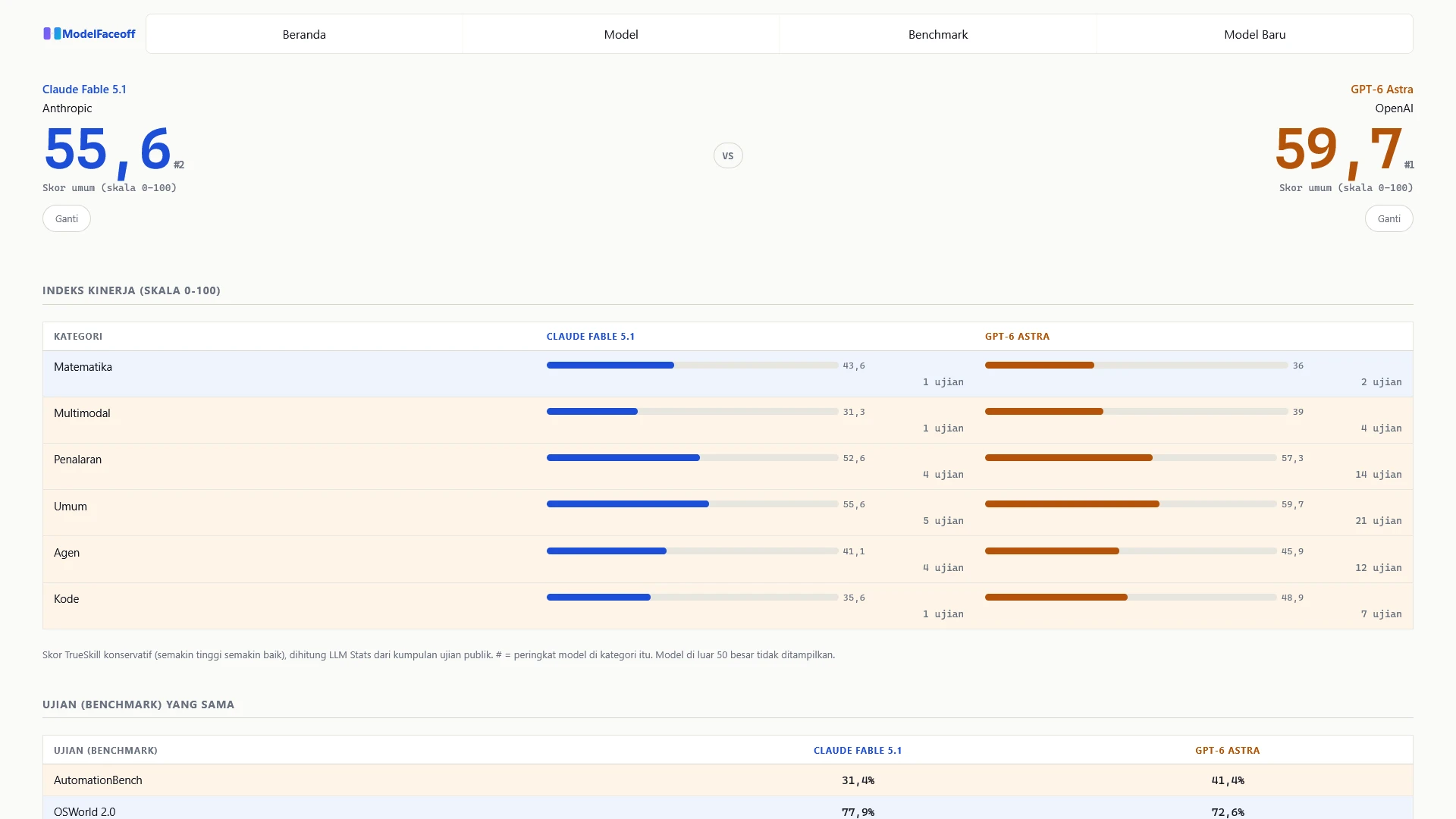Image resolution: width=1456 pixels, height=819 pixels.
Task: Select the Matematika category row
Action: (728, 374)
